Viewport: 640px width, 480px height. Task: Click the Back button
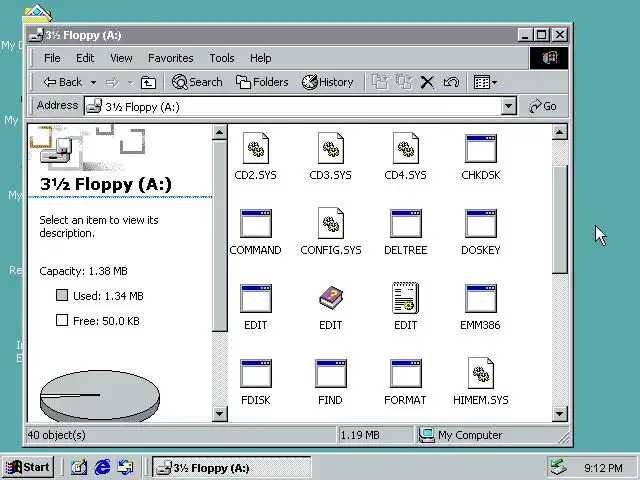62,82
